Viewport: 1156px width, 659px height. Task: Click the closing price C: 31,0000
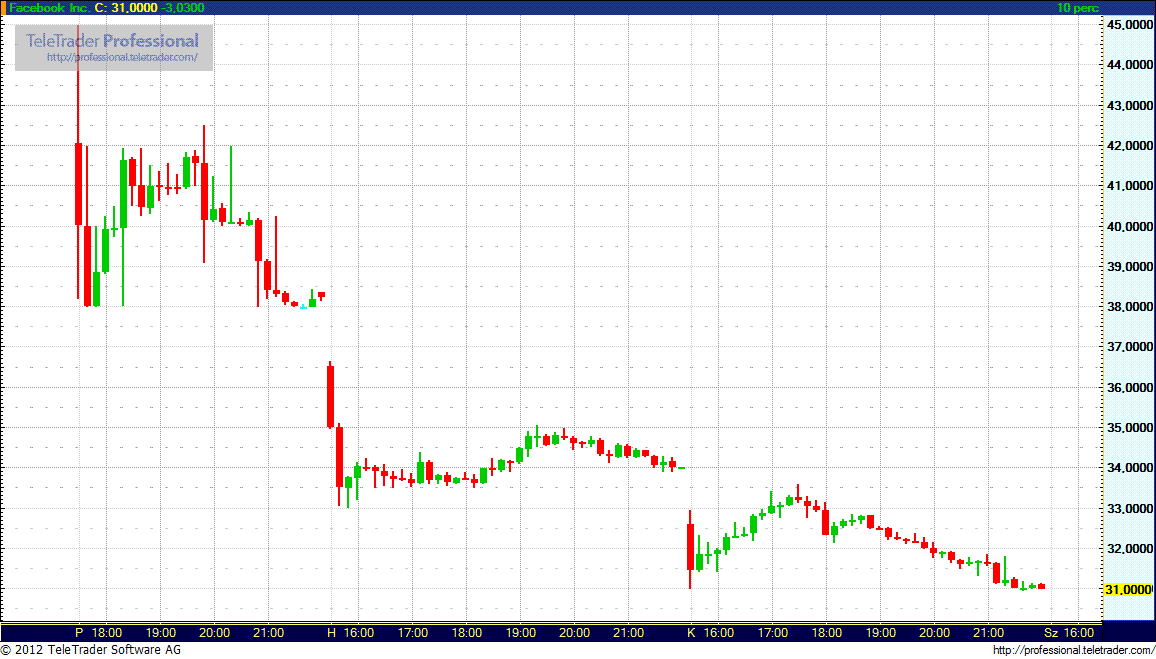tap(128, 7)
